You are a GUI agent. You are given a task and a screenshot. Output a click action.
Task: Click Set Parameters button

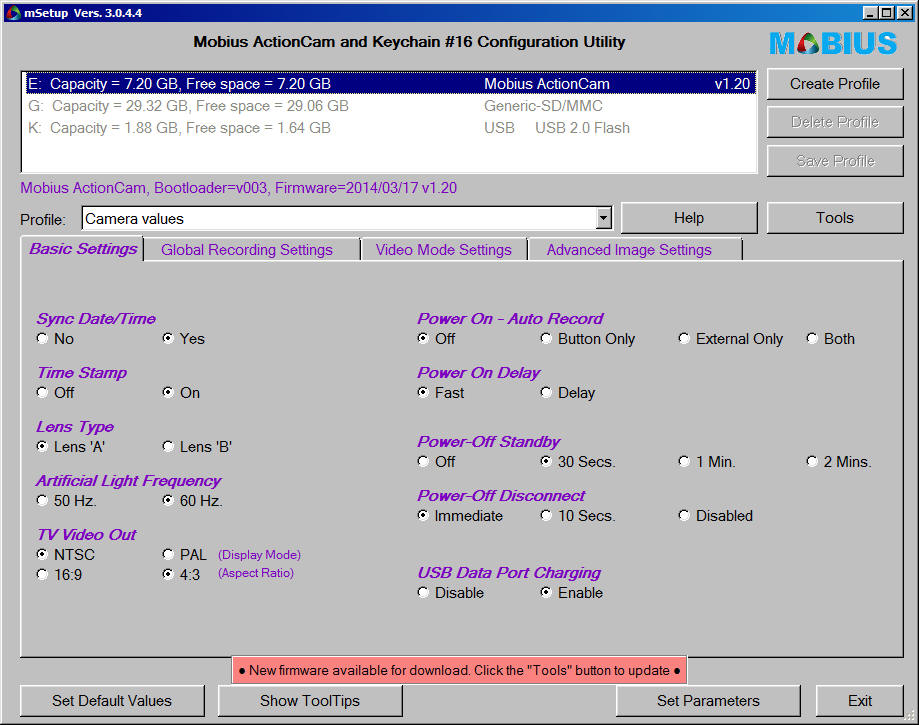point(708,700)
